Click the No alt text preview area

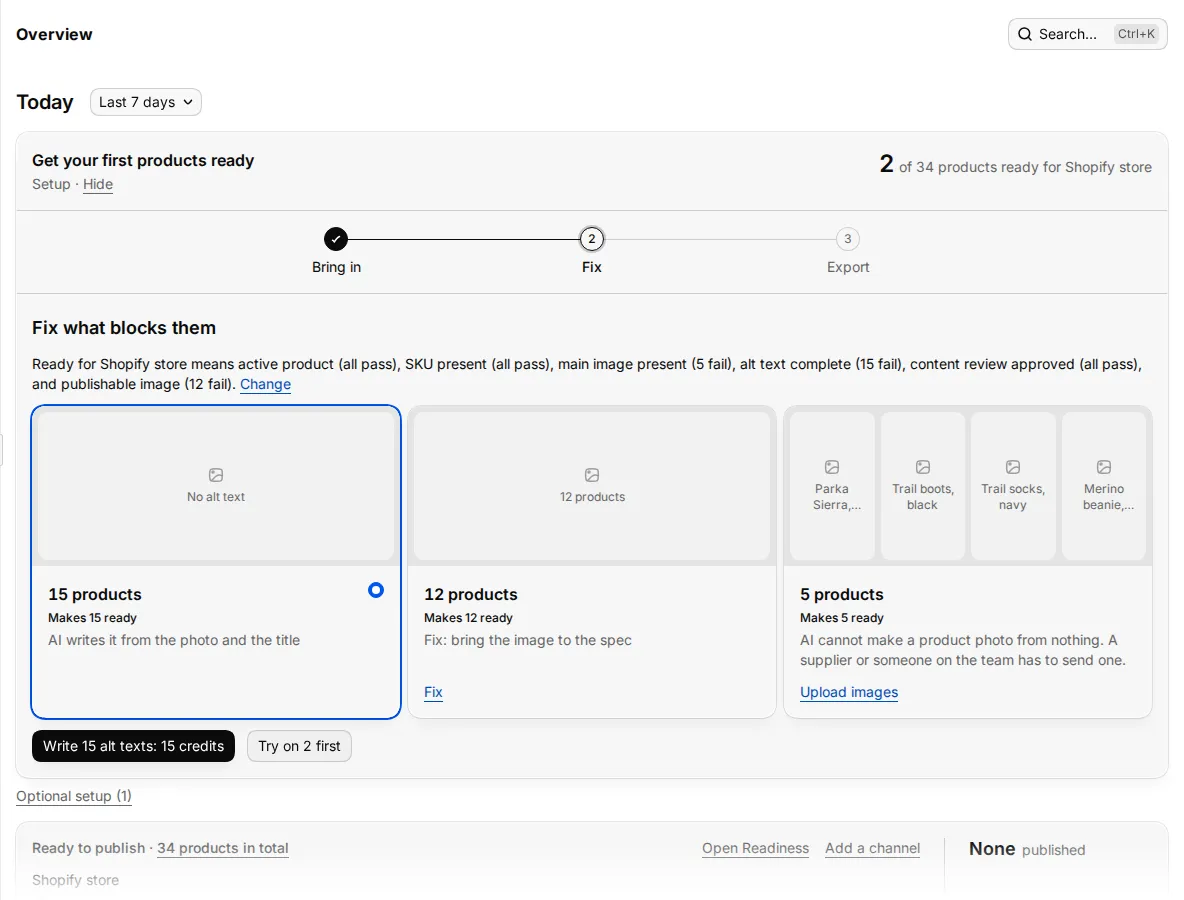tap(216, 485)
